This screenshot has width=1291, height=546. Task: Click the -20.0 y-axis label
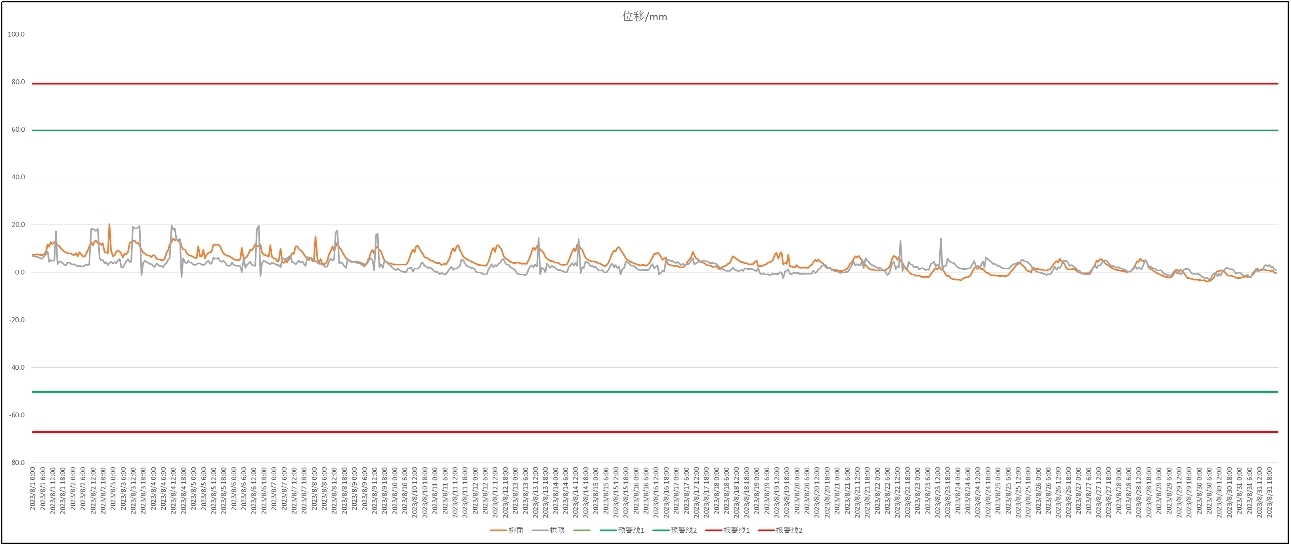point(15,320)
